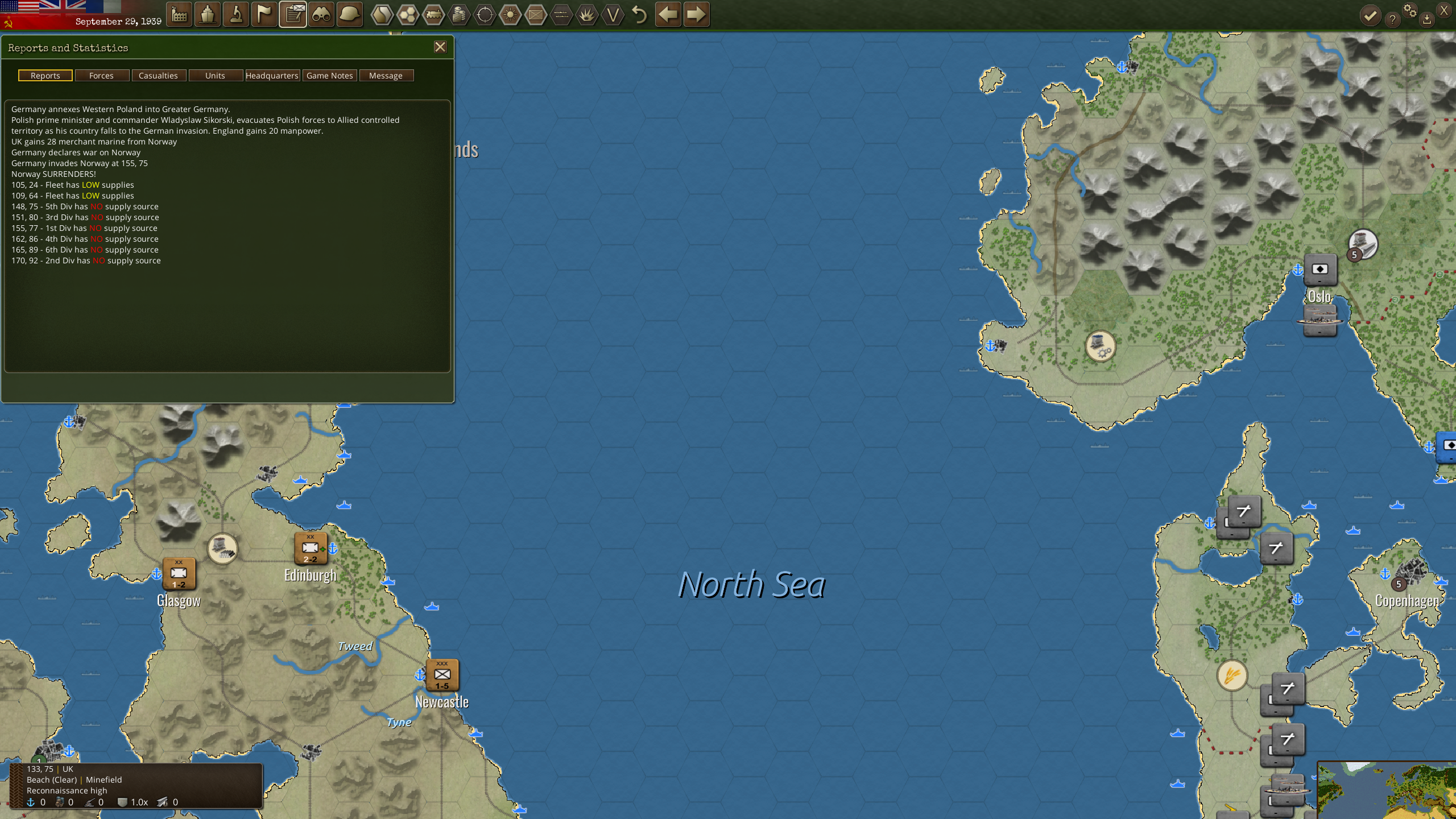The height and width of the screenshot is (819, 1456).
Task: Toggle the terrain hexagon overlay
Action: click(x=383, y=15)
